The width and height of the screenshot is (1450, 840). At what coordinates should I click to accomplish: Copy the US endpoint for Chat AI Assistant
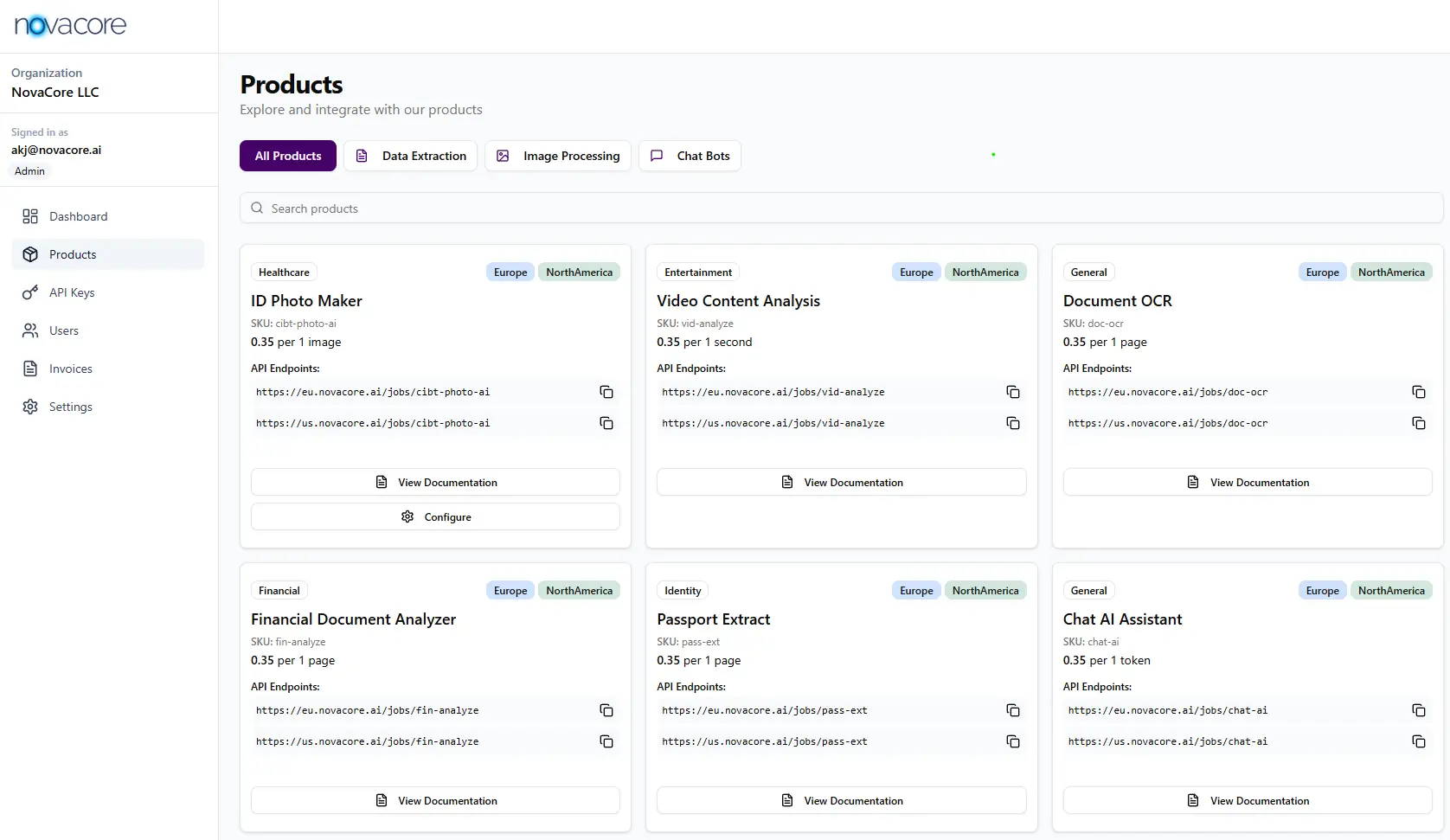pos(1419,741)
